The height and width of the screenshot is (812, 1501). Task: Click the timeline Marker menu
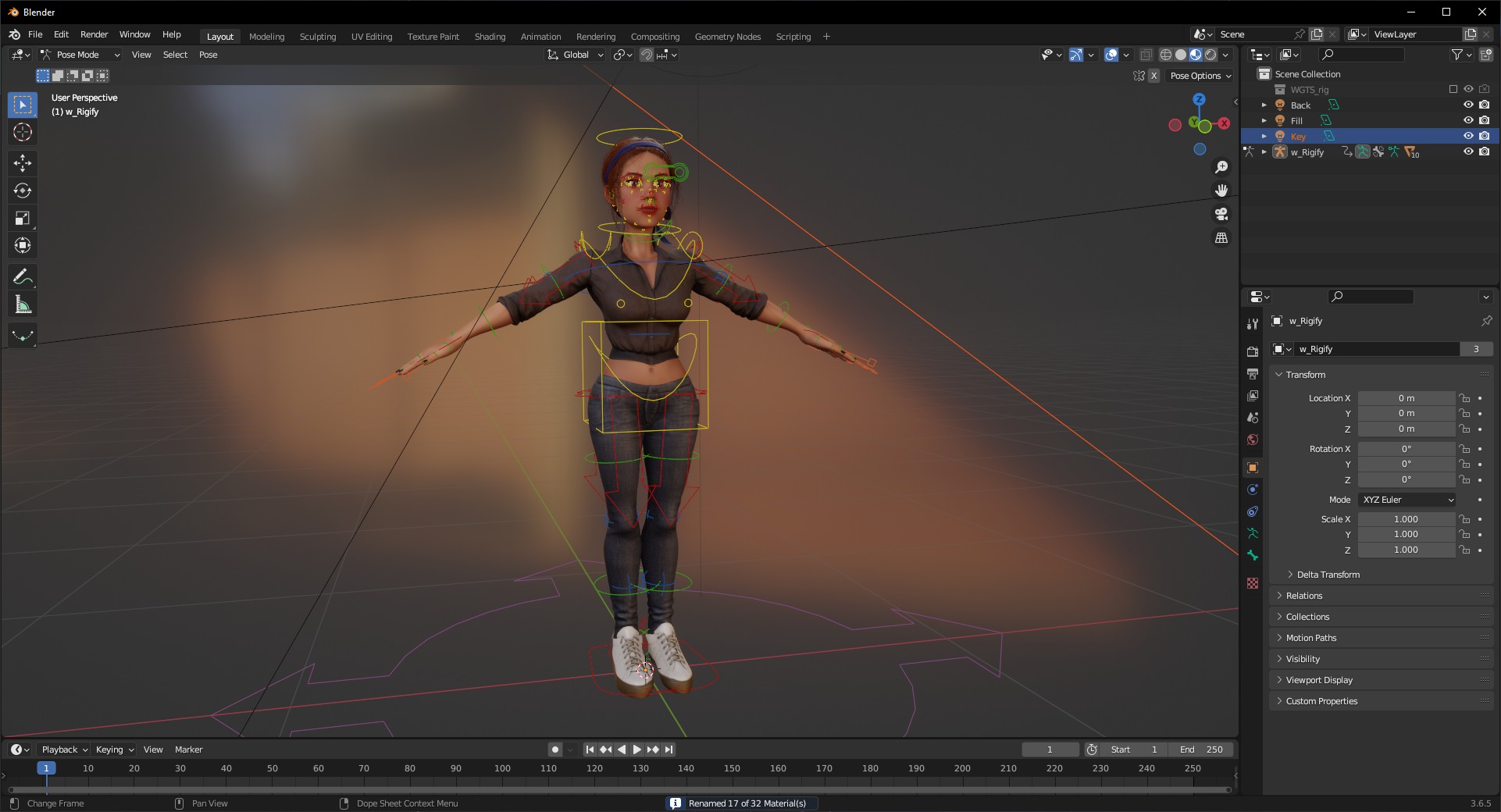click(188, 750)
